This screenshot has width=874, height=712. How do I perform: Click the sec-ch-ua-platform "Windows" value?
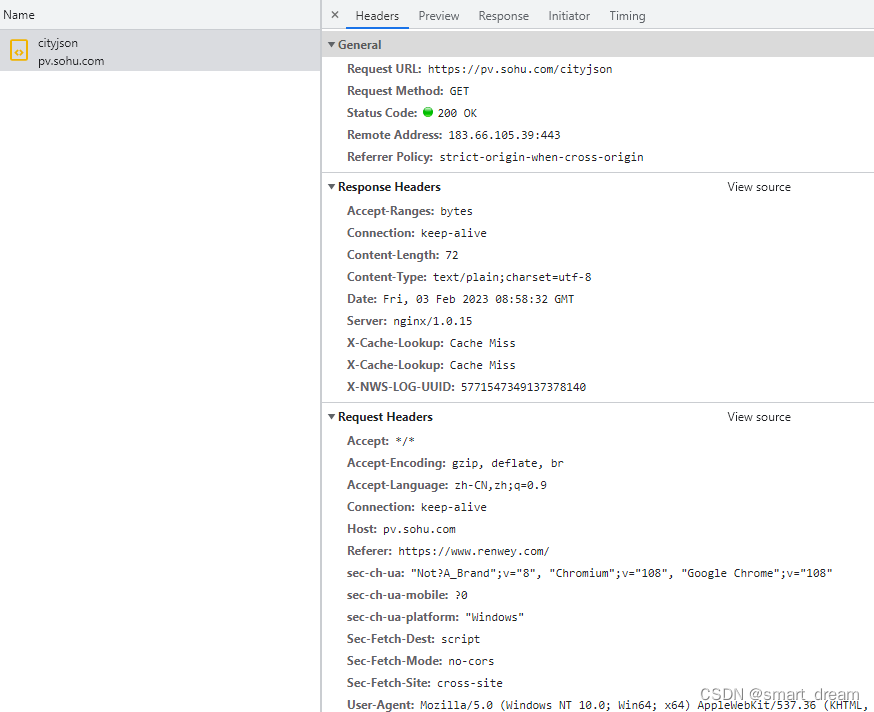(494, 617)
